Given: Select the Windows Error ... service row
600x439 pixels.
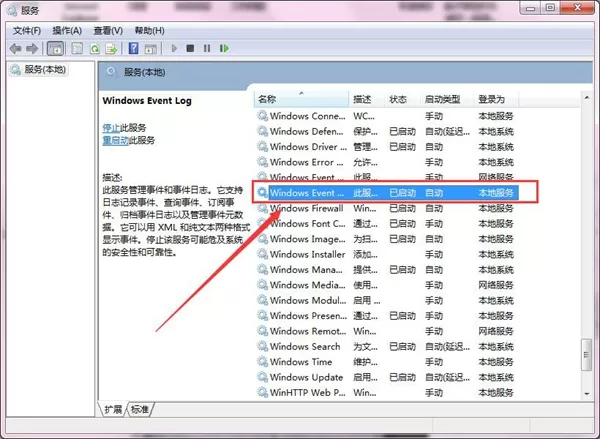Looking at the screenshot, I should [x=386, y=162].
